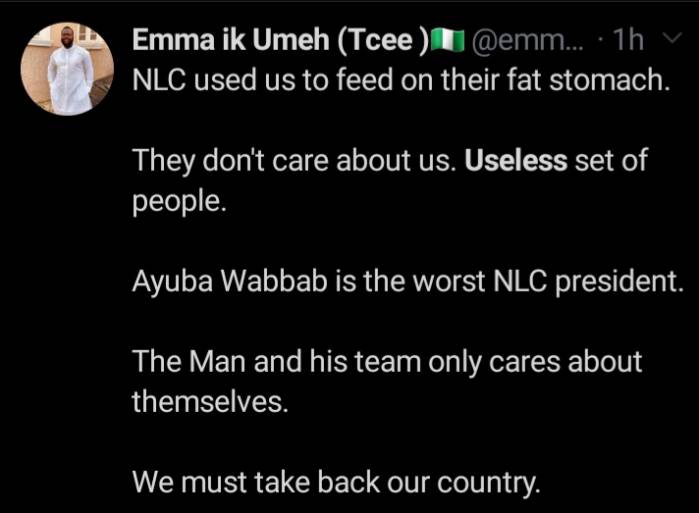Viewport: 699px width, 513px height.
Task: Click the Nigerian flag emoji beside the name
Action: tap(447, 40)
